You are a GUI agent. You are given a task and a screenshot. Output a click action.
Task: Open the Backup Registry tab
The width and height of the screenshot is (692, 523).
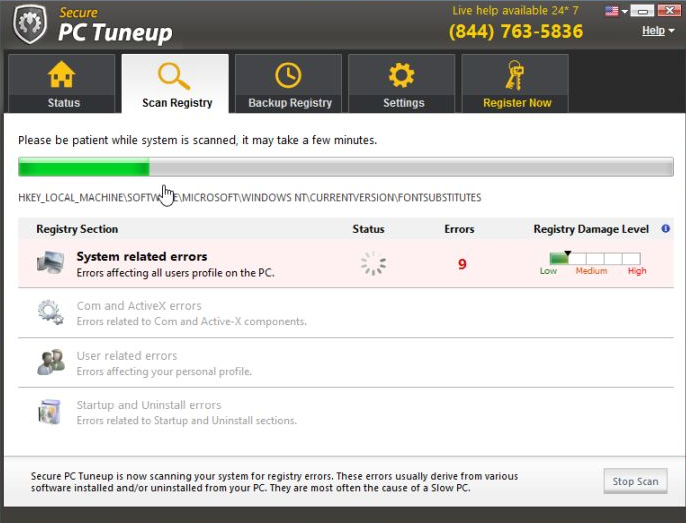(x=288, y=84)
